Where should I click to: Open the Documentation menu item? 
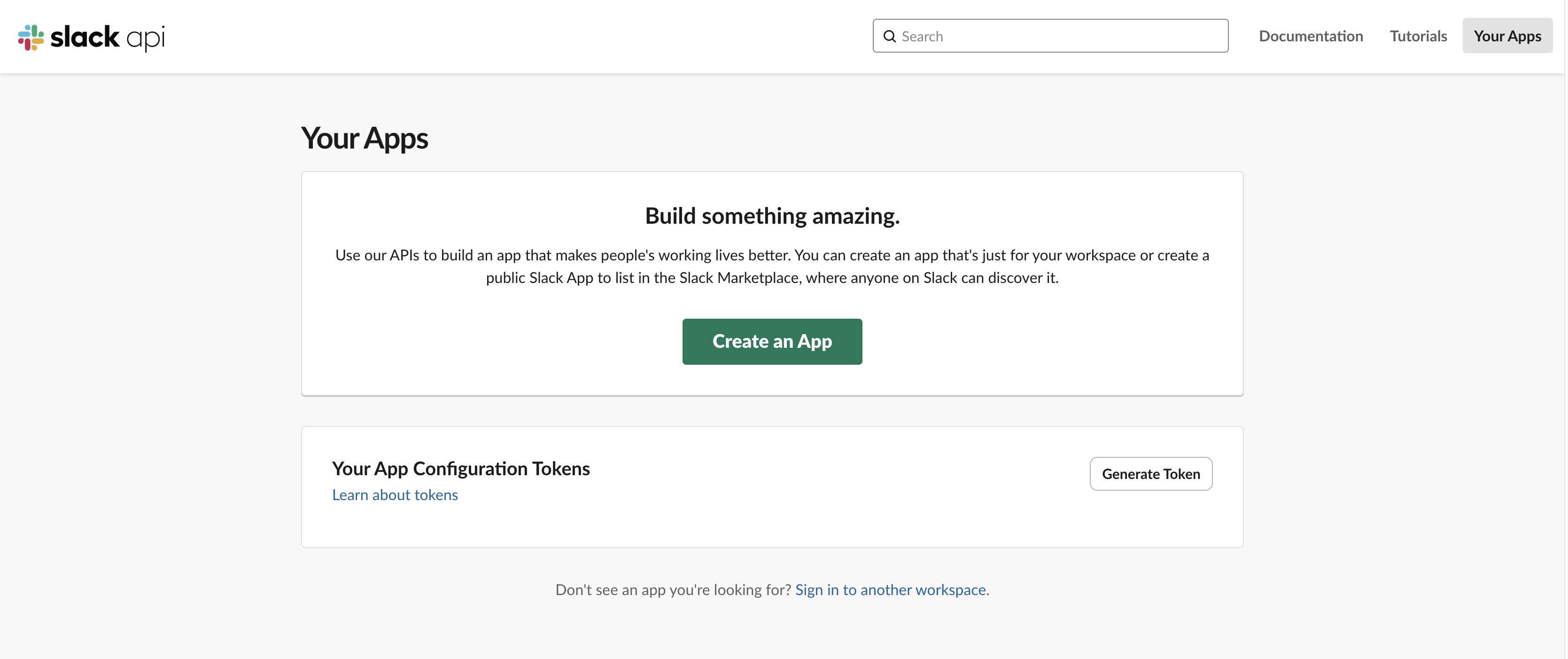pyautogui.click(x=1311, y=37)
